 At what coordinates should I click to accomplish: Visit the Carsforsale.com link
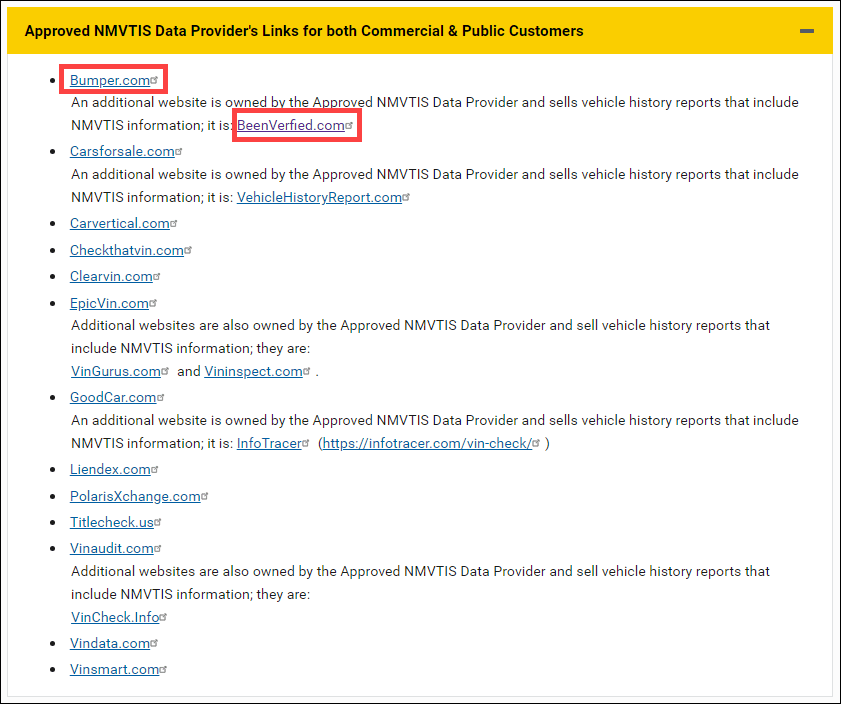click(122, 152)
